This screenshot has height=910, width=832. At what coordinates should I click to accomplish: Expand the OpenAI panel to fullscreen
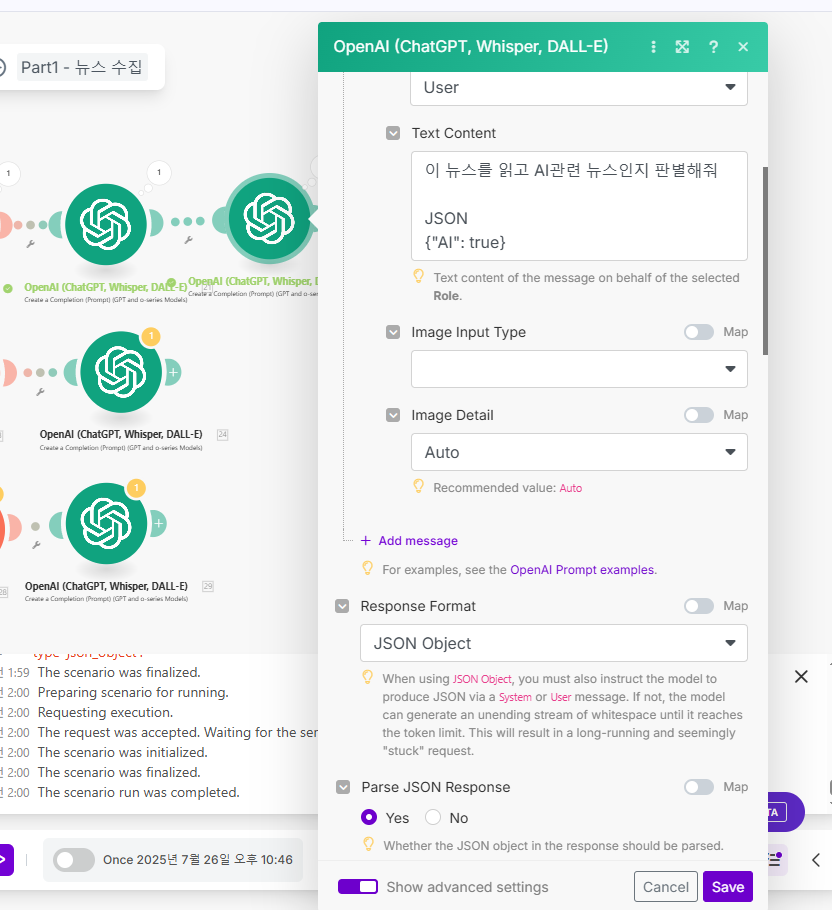[x=682, y=47]
